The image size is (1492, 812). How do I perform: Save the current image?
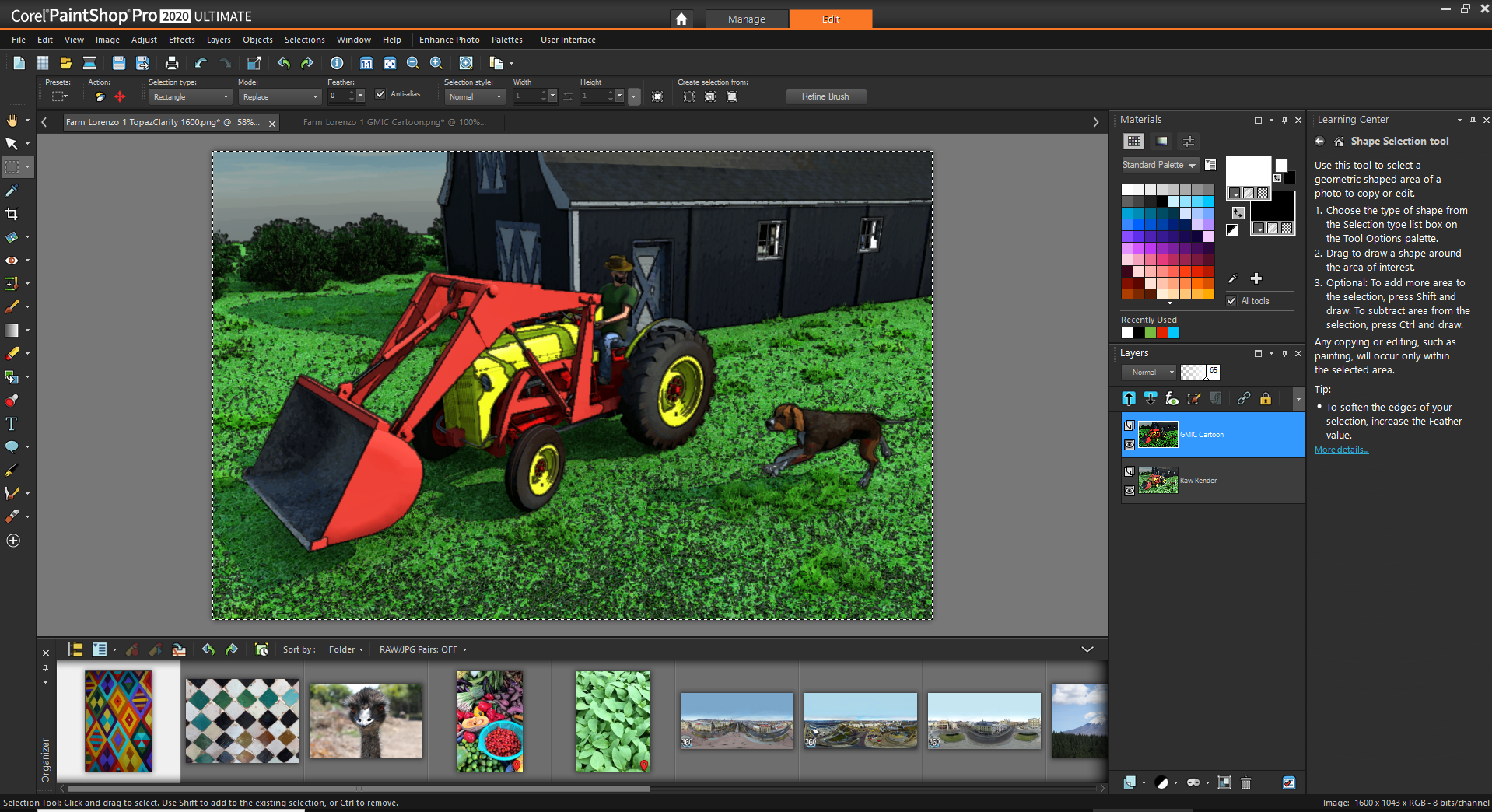(119, 63)
